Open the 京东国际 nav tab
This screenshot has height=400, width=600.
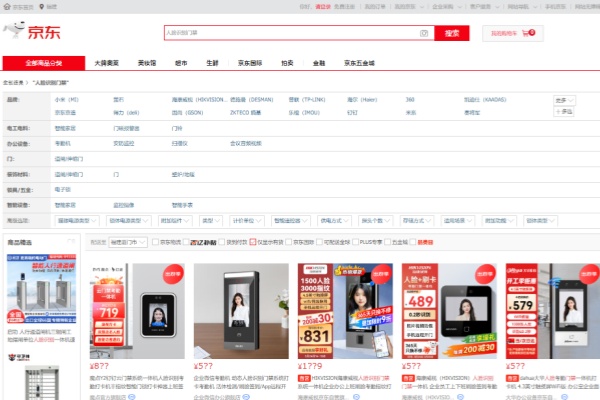click(x=250, y=63)
